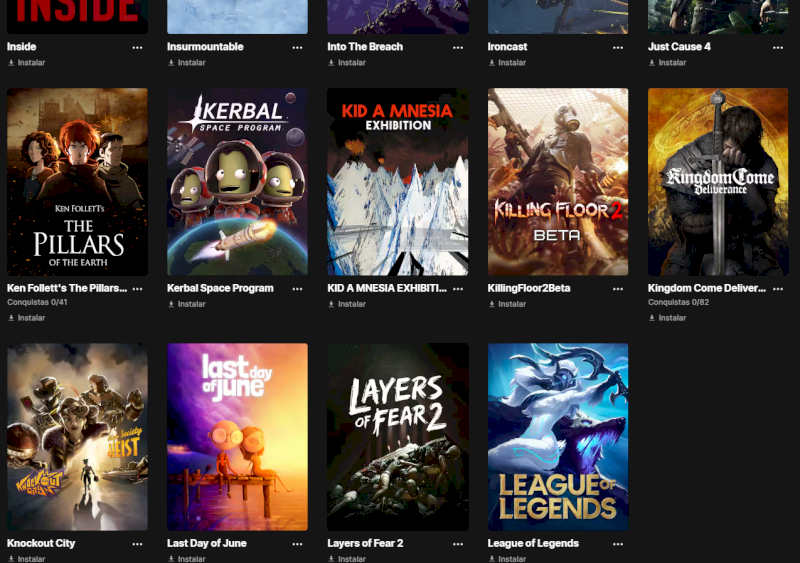This screenshot has height=563, width=800.
Task: Expand the options menu for League of Legends
Action: (618, 544)
